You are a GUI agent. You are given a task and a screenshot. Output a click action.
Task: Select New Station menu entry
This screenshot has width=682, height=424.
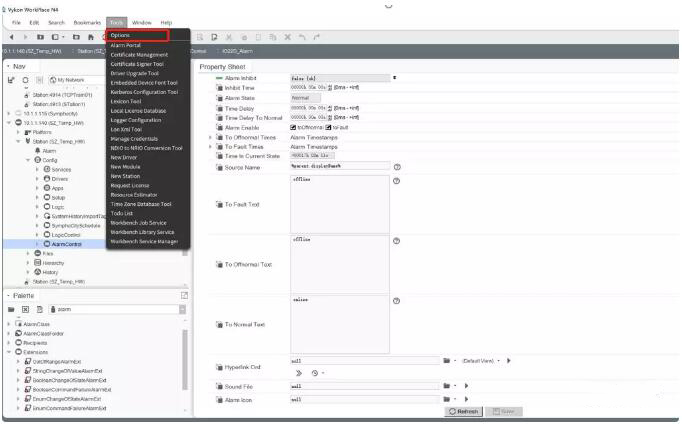[125, 176]
